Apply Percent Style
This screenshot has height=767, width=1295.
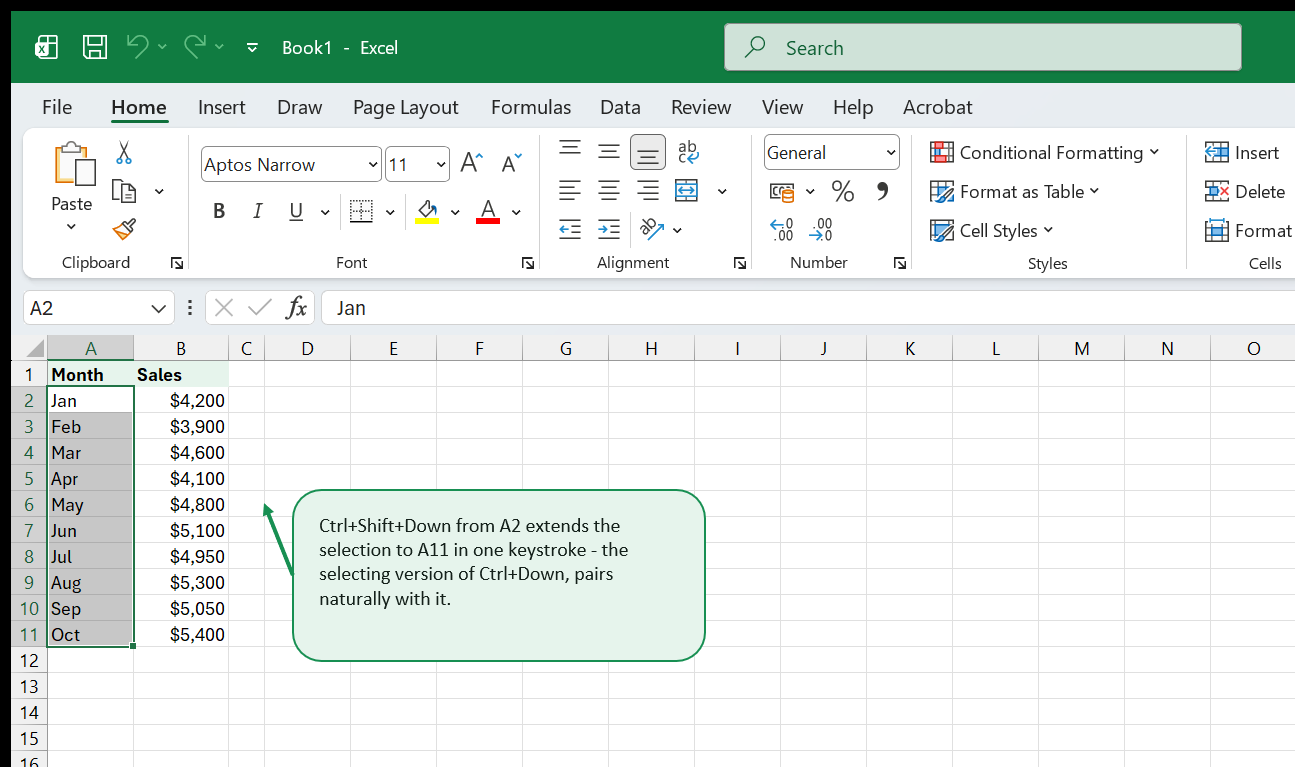click(x=843, y=191)
